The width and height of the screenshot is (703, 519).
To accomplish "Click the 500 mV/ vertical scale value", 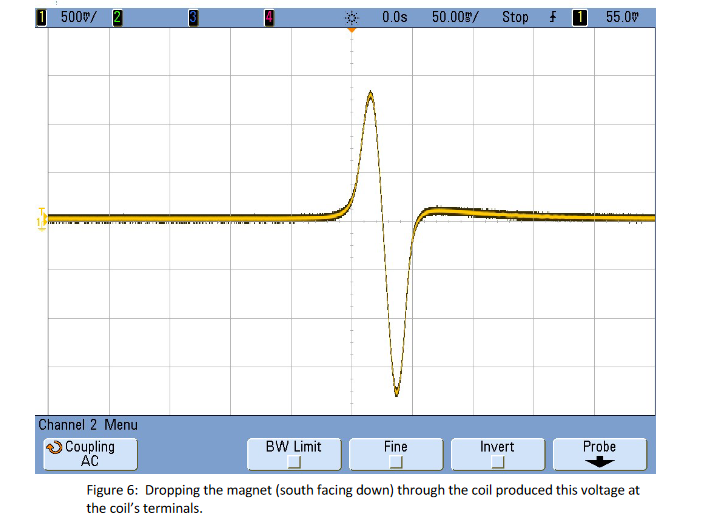I will pos(78,17).
